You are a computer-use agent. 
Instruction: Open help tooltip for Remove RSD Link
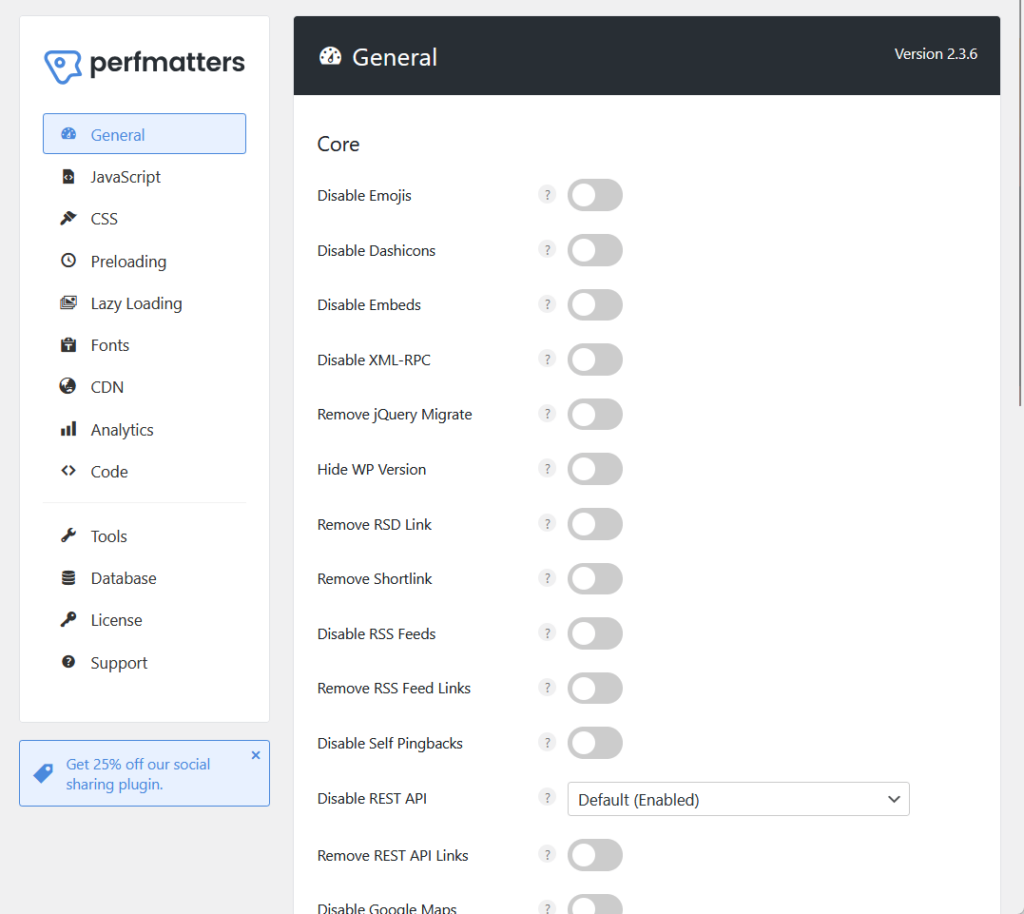coord(547,524)
